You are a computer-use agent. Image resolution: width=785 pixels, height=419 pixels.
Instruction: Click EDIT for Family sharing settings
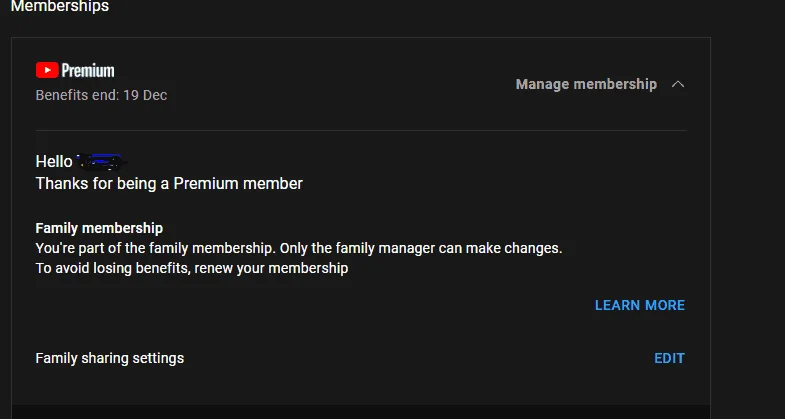point(669,358)
